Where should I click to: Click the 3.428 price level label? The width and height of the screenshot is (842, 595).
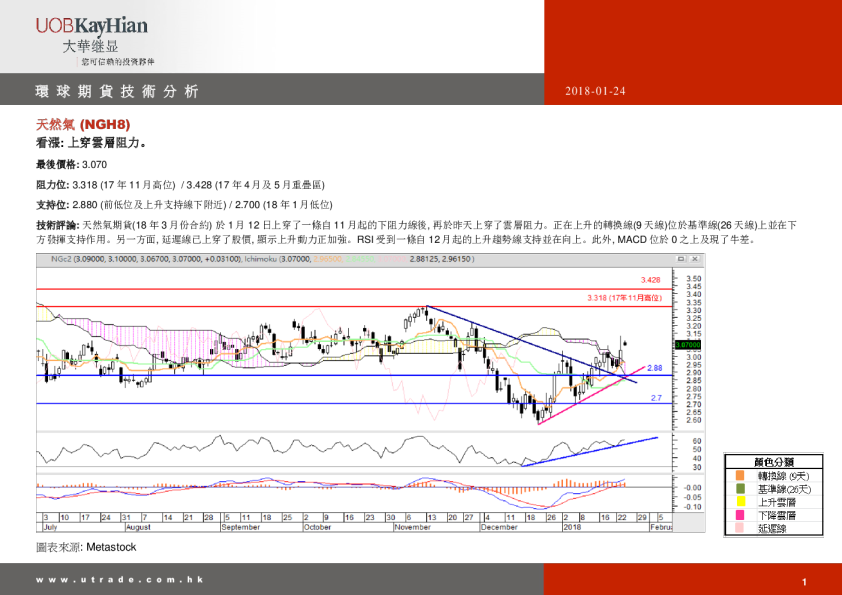coord(651,281)
